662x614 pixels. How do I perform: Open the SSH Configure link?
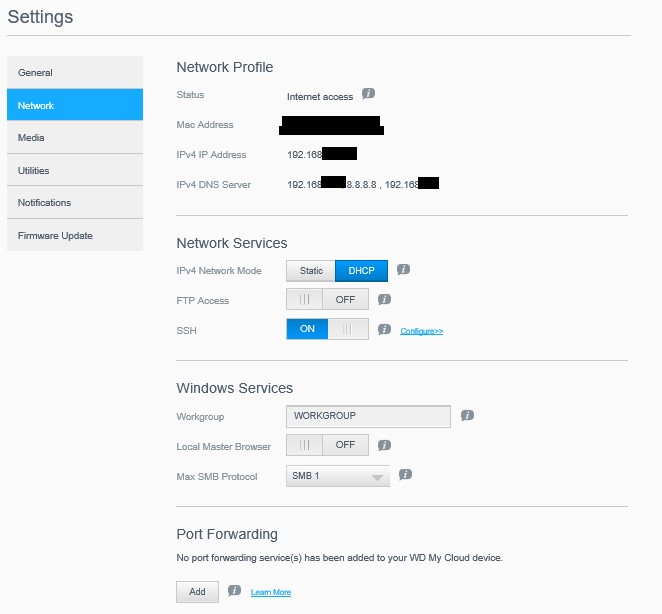421,330
